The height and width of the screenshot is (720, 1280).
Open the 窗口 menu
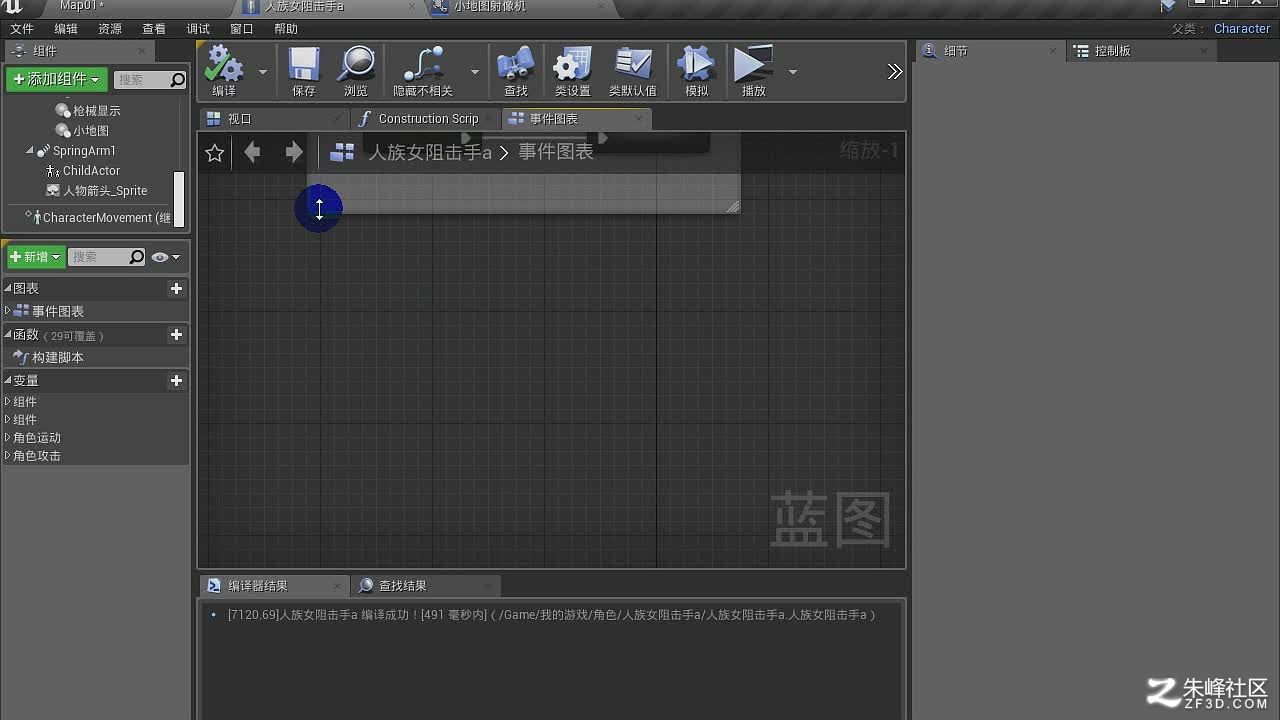(x=242, y=29)
